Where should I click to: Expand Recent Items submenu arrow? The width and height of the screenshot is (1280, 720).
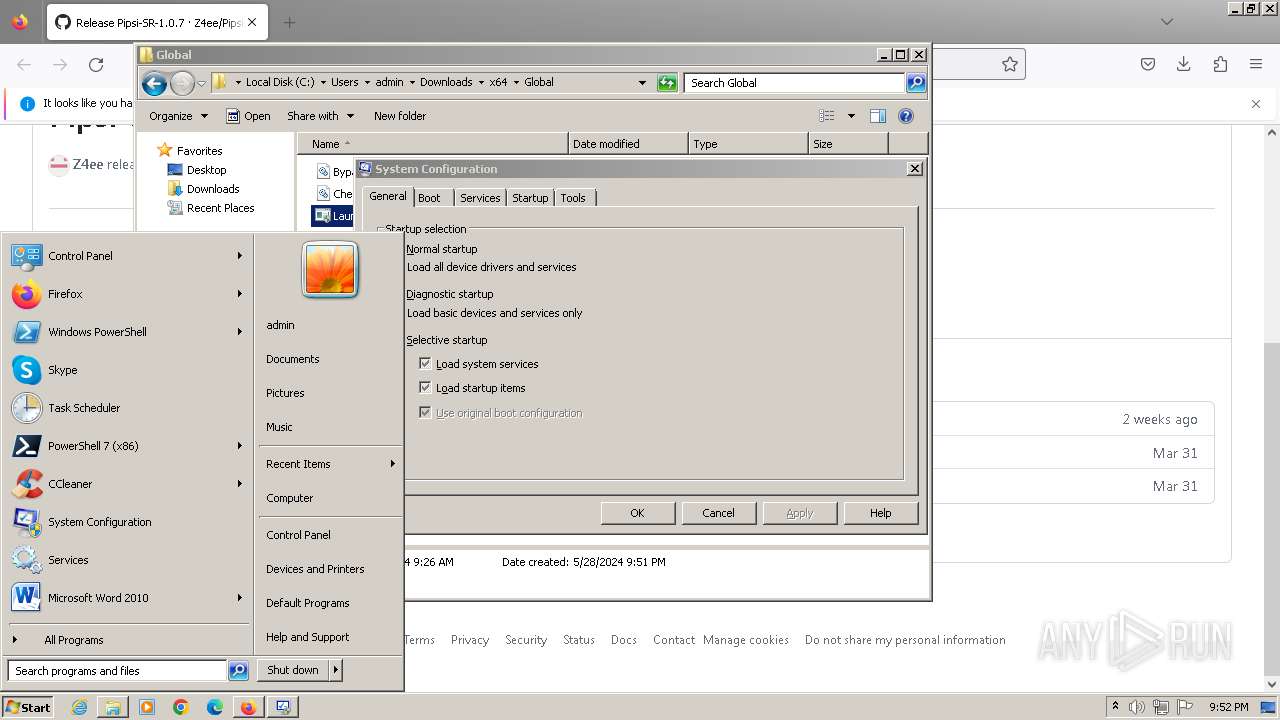(x=393, y=464)
